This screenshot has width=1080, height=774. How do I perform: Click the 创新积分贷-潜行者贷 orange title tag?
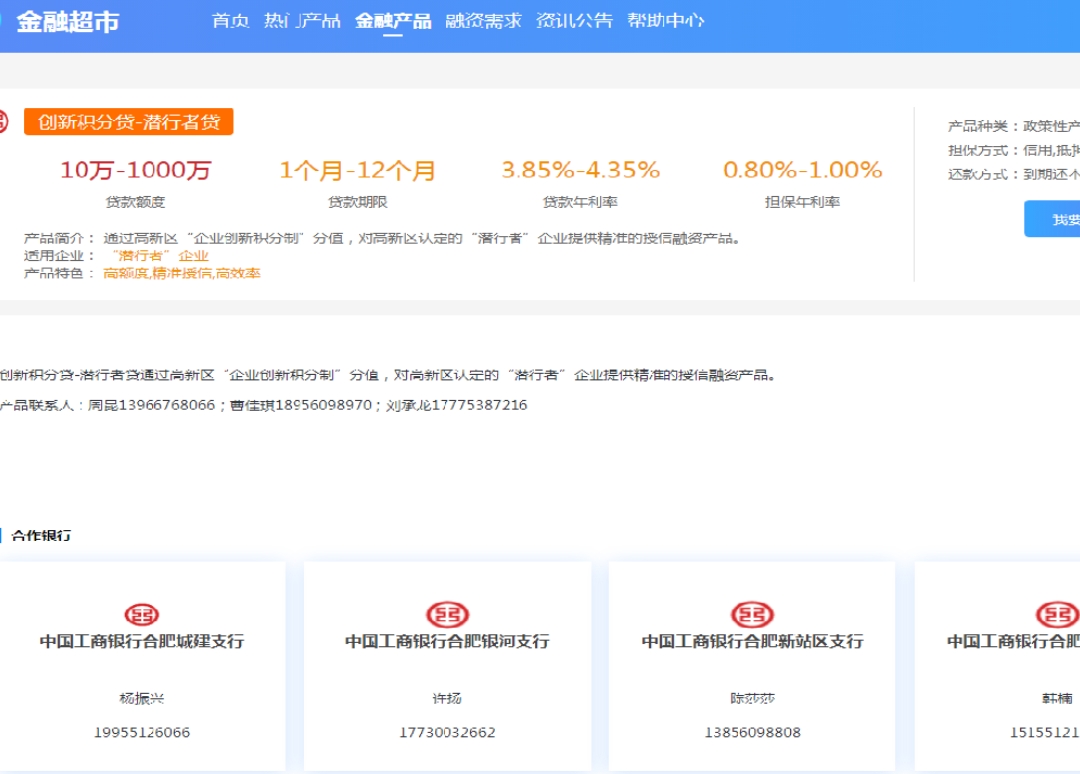coord(129,122)
